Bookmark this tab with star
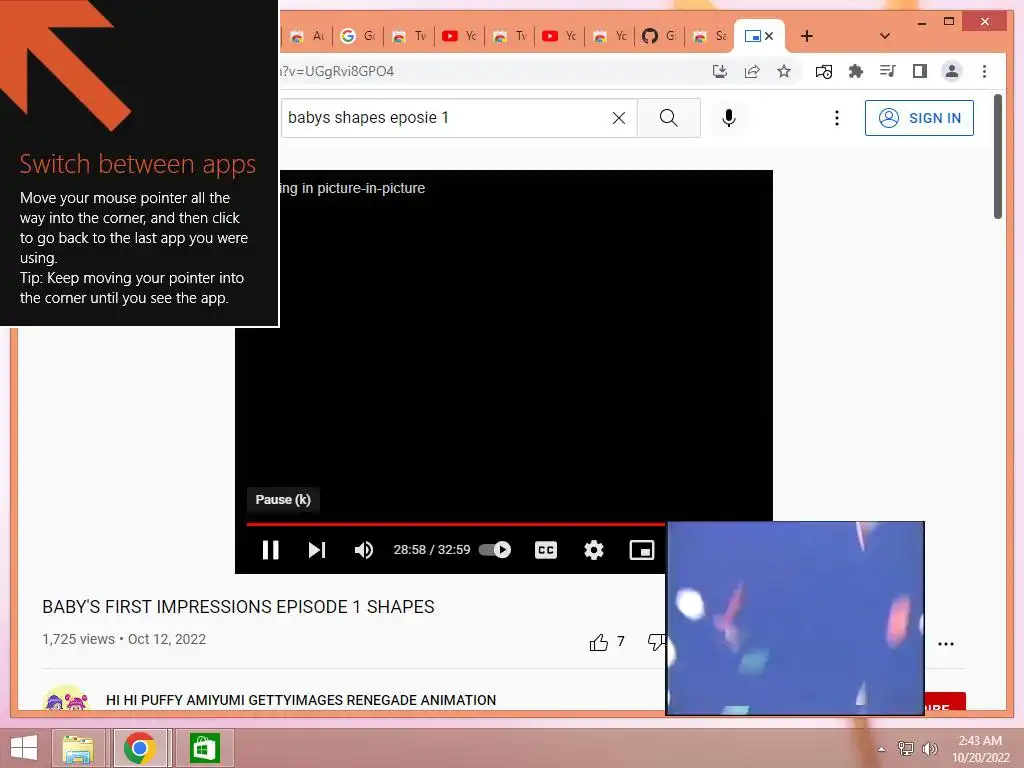 click(784, 71)
